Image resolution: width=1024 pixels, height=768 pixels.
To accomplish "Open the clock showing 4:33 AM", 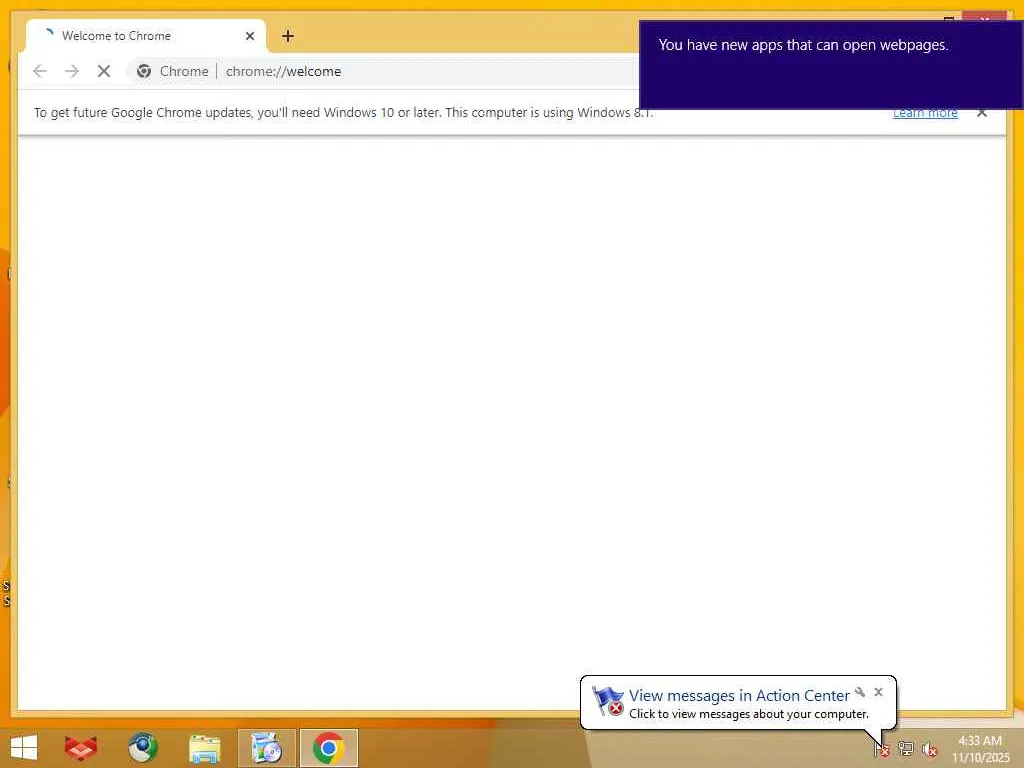I will point(980,749).
